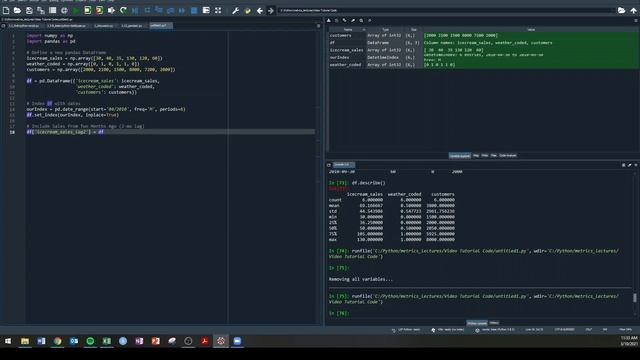Click the Debug file icon

(x=135, y=10)
